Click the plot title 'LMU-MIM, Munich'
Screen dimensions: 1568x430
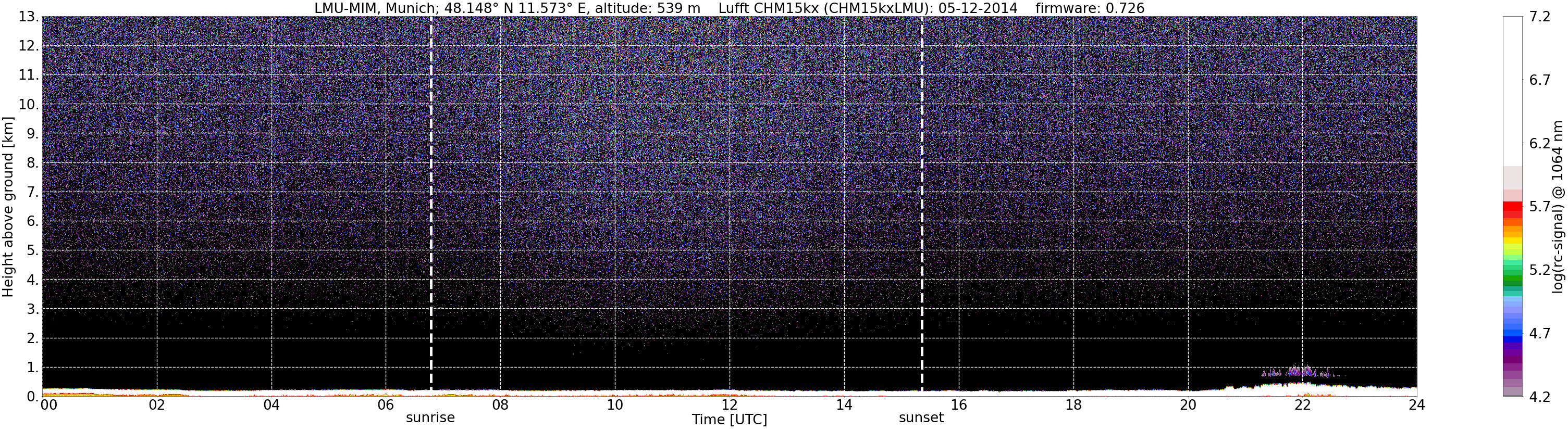[375, 8]
